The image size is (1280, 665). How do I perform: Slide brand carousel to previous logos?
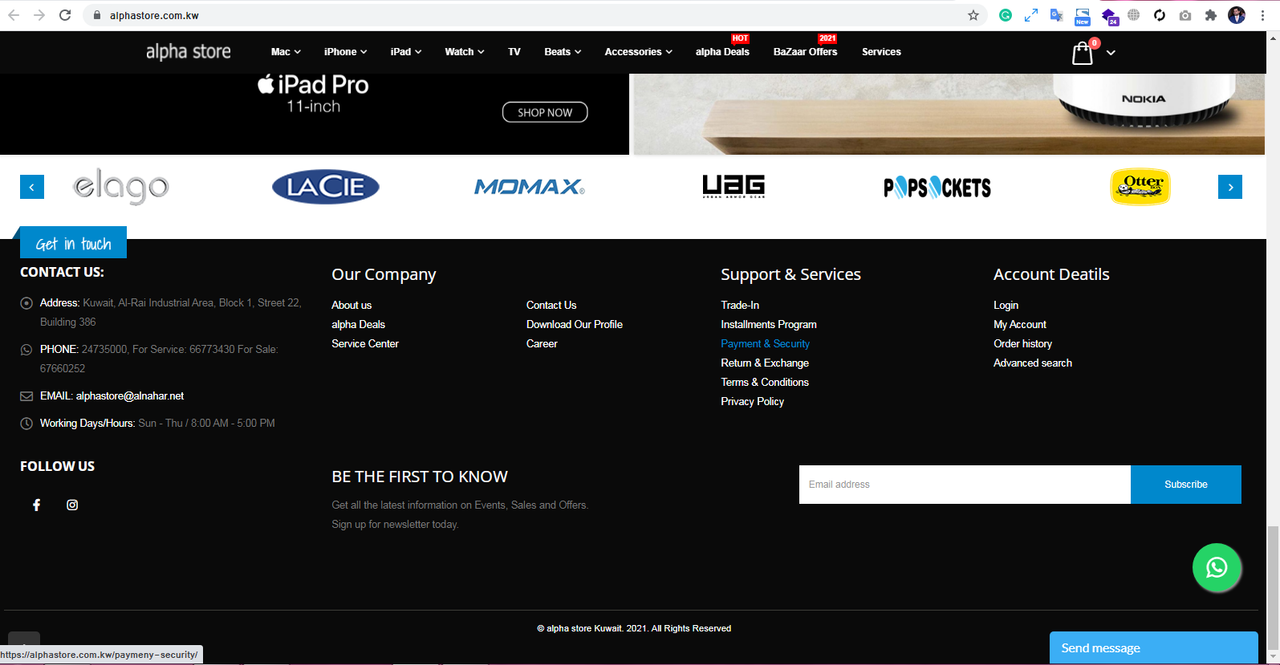click(x=32, y=187)
